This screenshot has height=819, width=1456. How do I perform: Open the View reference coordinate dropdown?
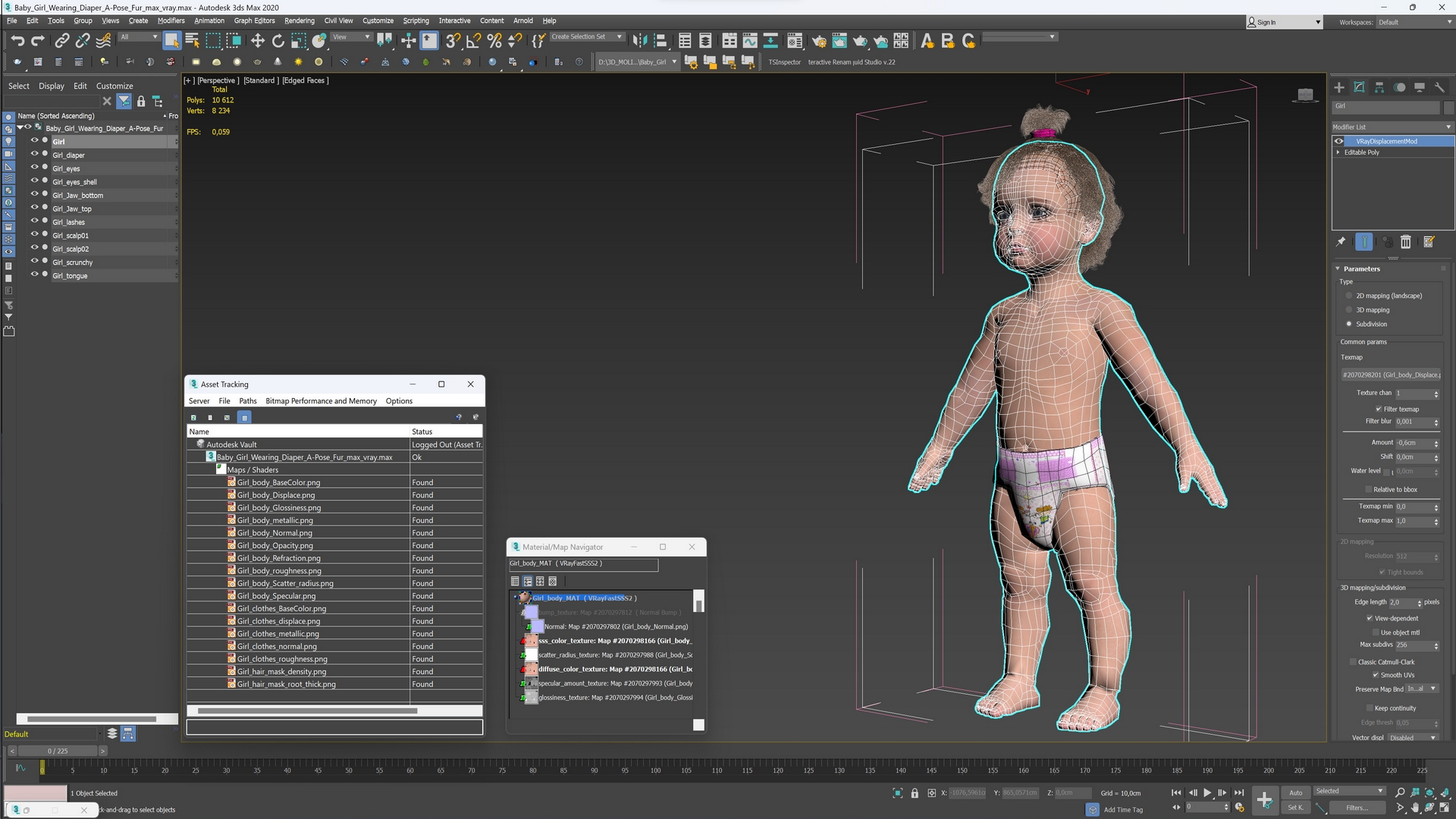[x=351, y=37]
